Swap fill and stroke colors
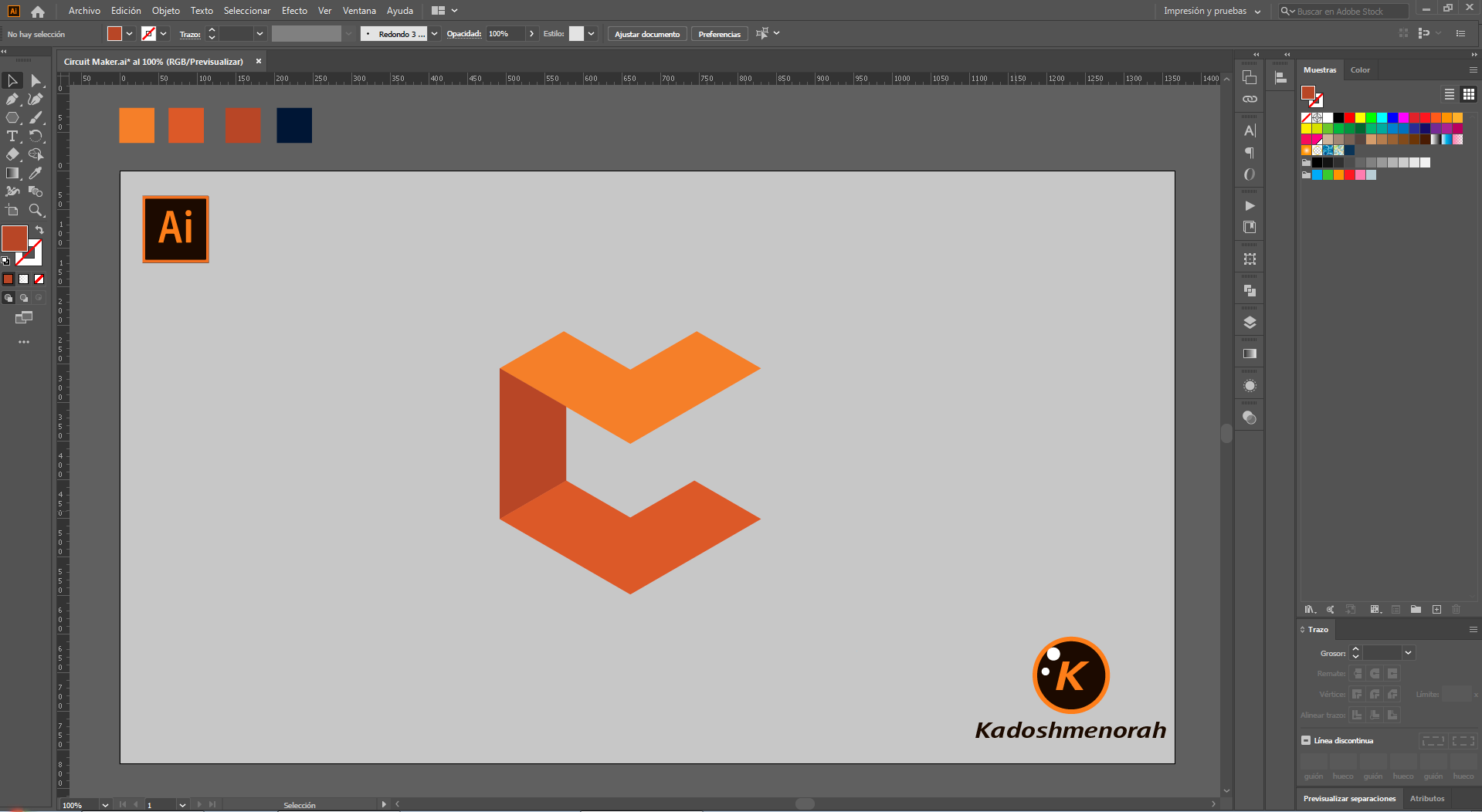The width and height of the screenshot is (1482, 812). (x=39, y=230)
